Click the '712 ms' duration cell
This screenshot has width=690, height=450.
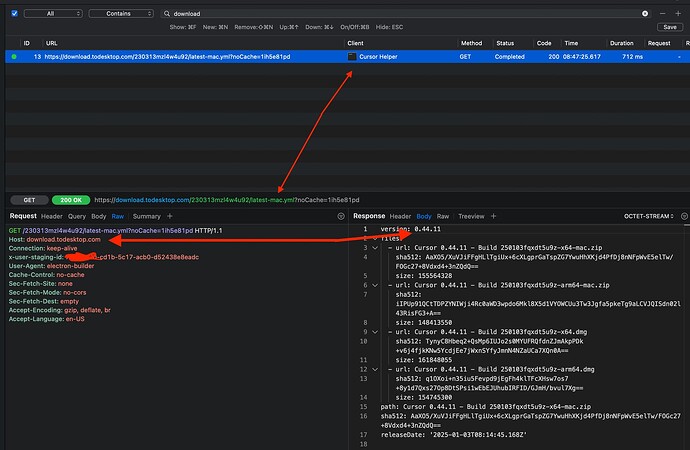click(x=632, y=57)
